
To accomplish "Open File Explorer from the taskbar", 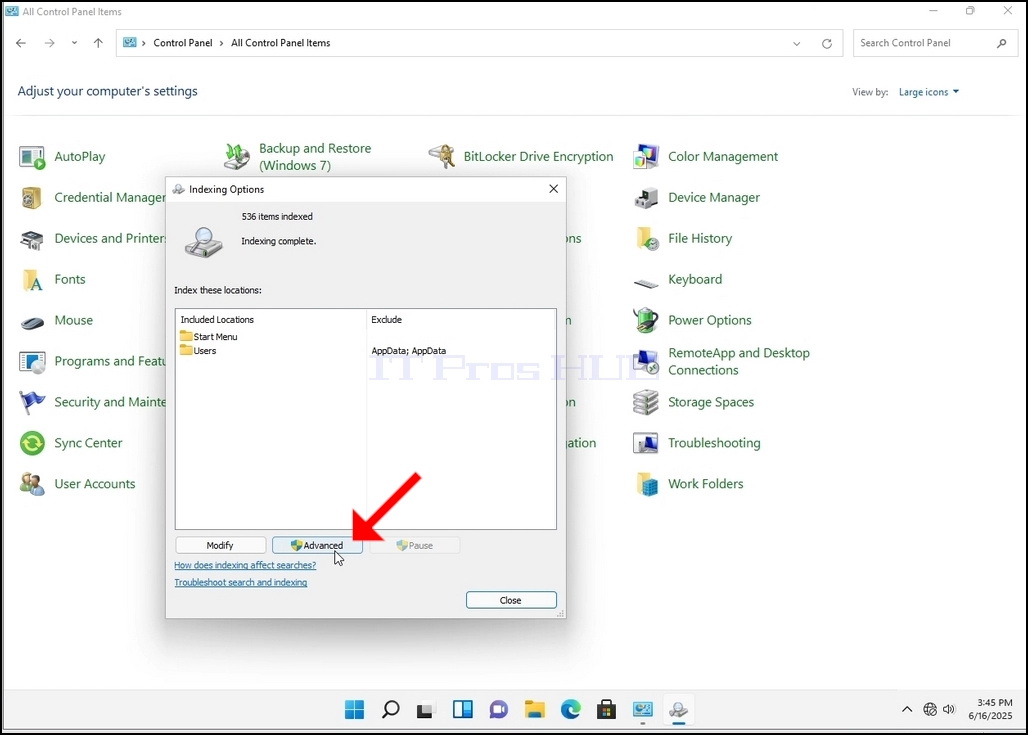I will pyautogui.click(x=534, y=709).
